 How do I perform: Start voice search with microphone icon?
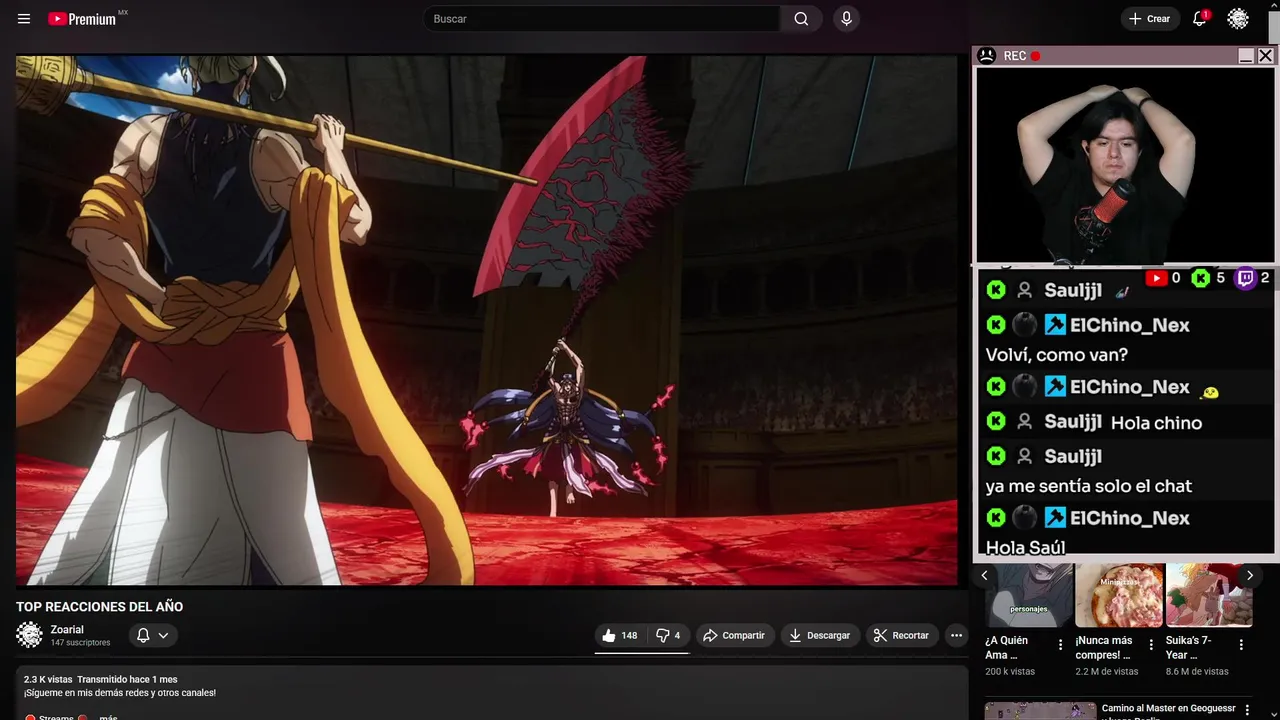click(847, 19)
